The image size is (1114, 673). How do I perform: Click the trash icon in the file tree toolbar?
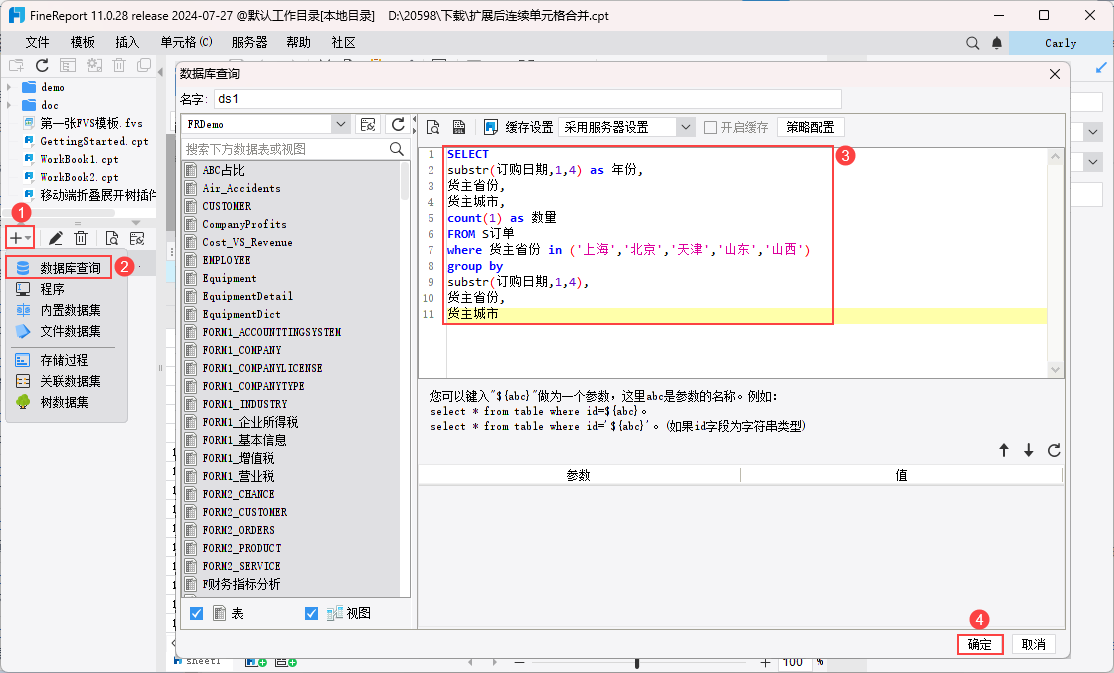[x=119, y=65]
